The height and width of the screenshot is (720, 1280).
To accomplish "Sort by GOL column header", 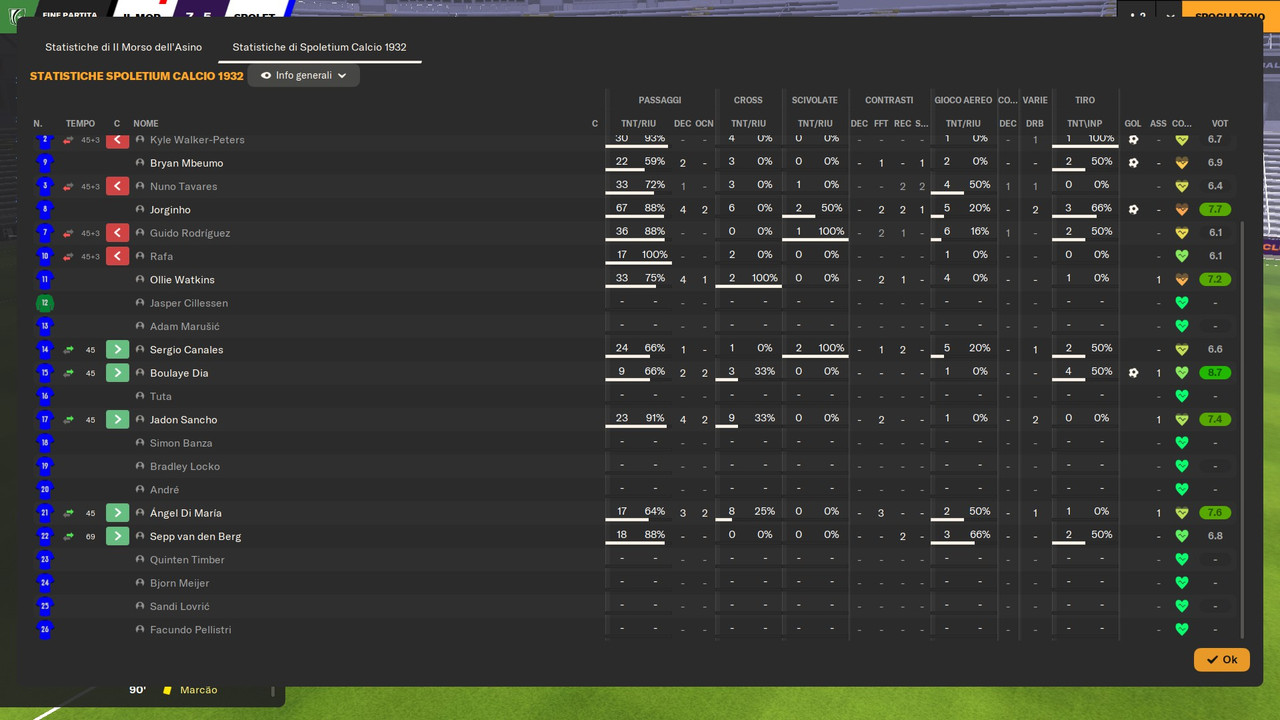I will (1133, 124).
